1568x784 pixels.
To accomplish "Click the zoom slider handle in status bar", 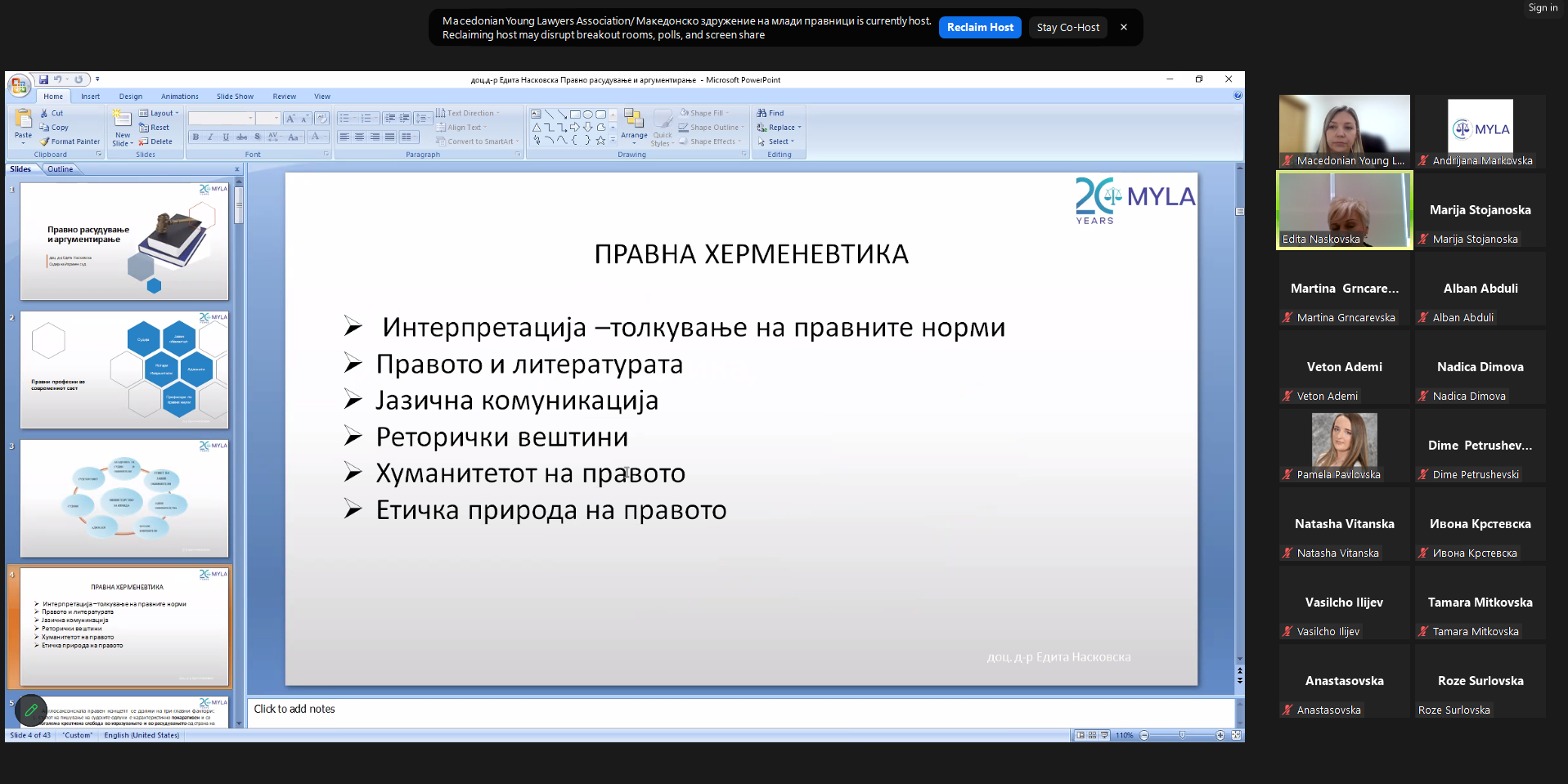I will (1182, 736).
